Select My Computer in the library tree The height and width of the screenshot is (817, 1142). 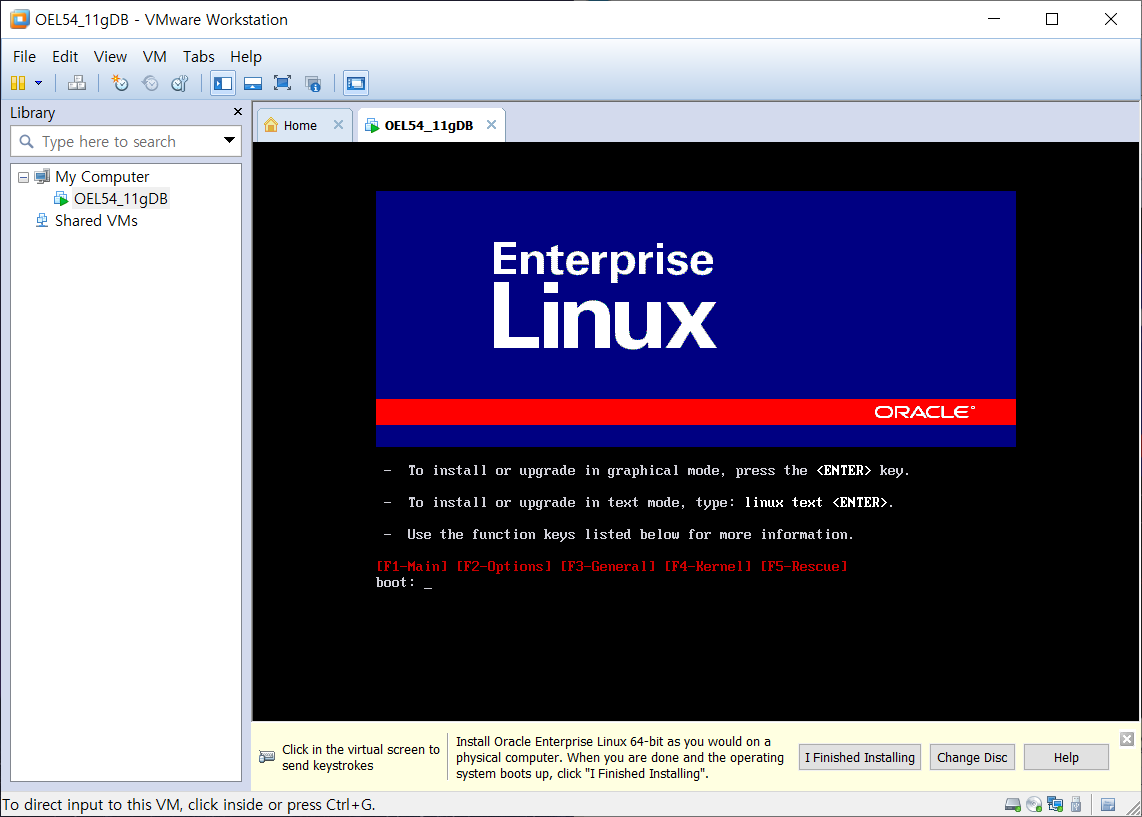click(102, 177)
